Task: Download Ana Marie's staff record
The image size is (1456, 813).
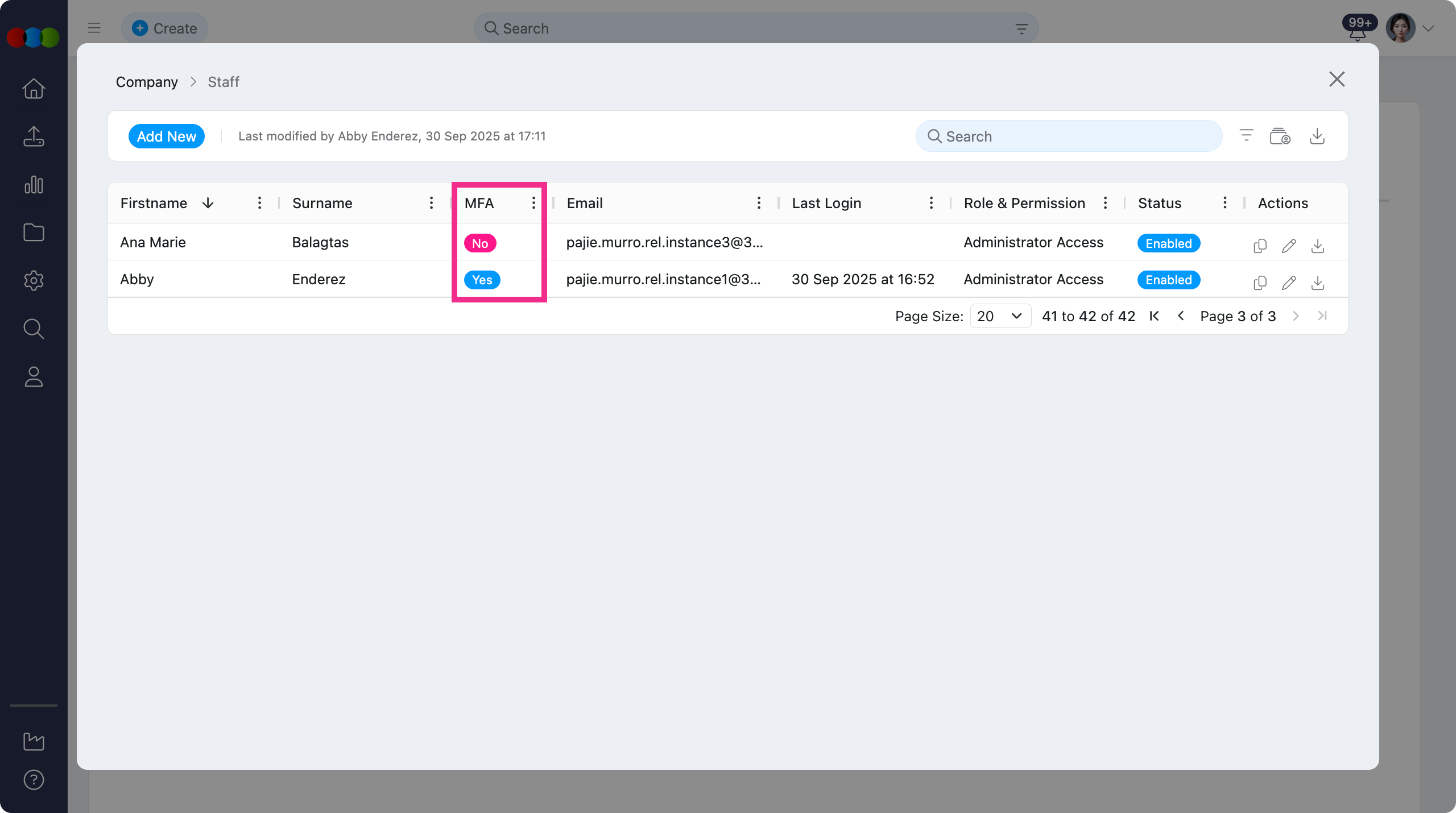Action: tap(1318, 246)
